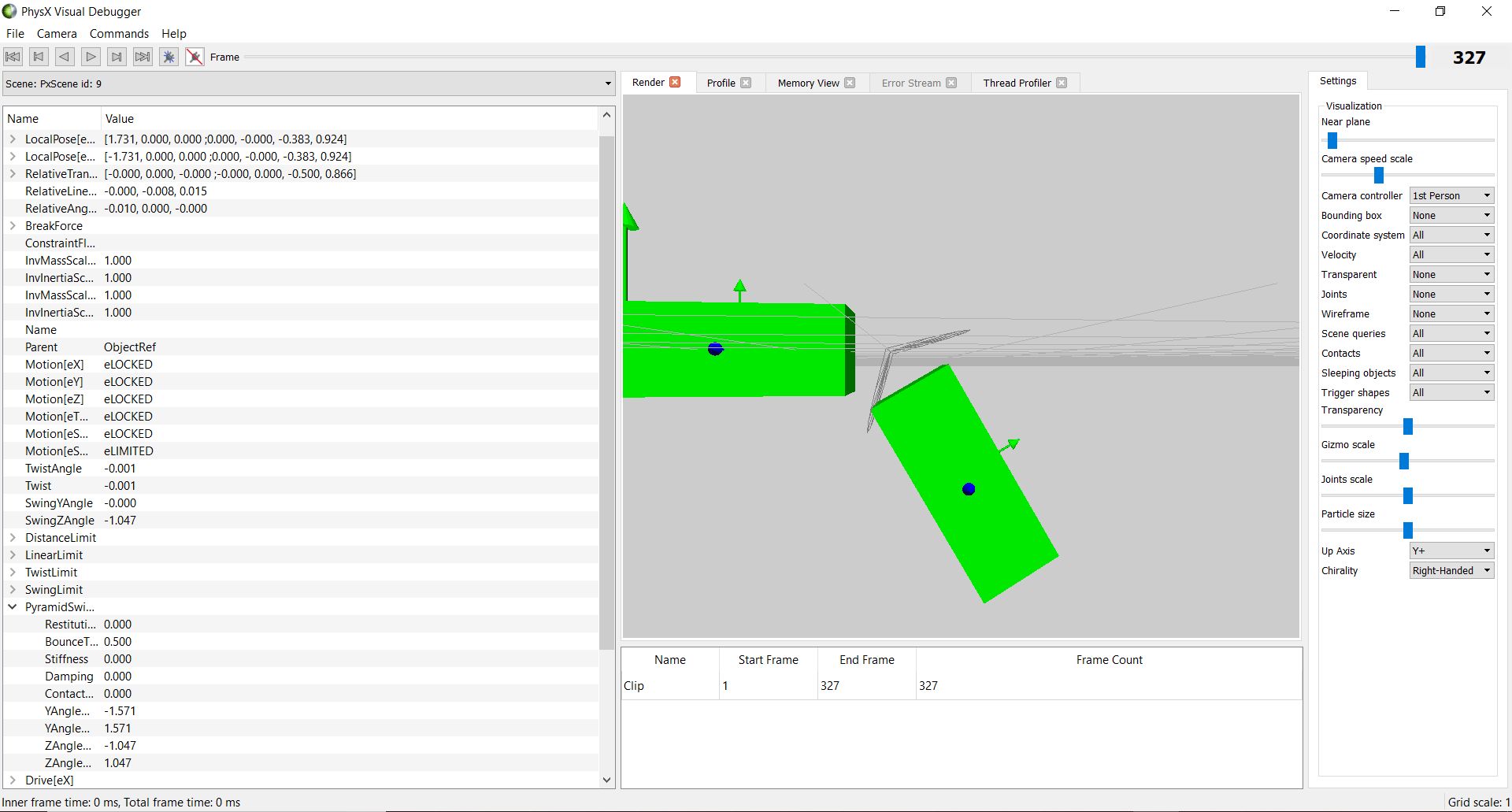The height and width of the screenshot is (812, 1512).
Task: Close the Render tab
Action: click(x=675, y=82)
